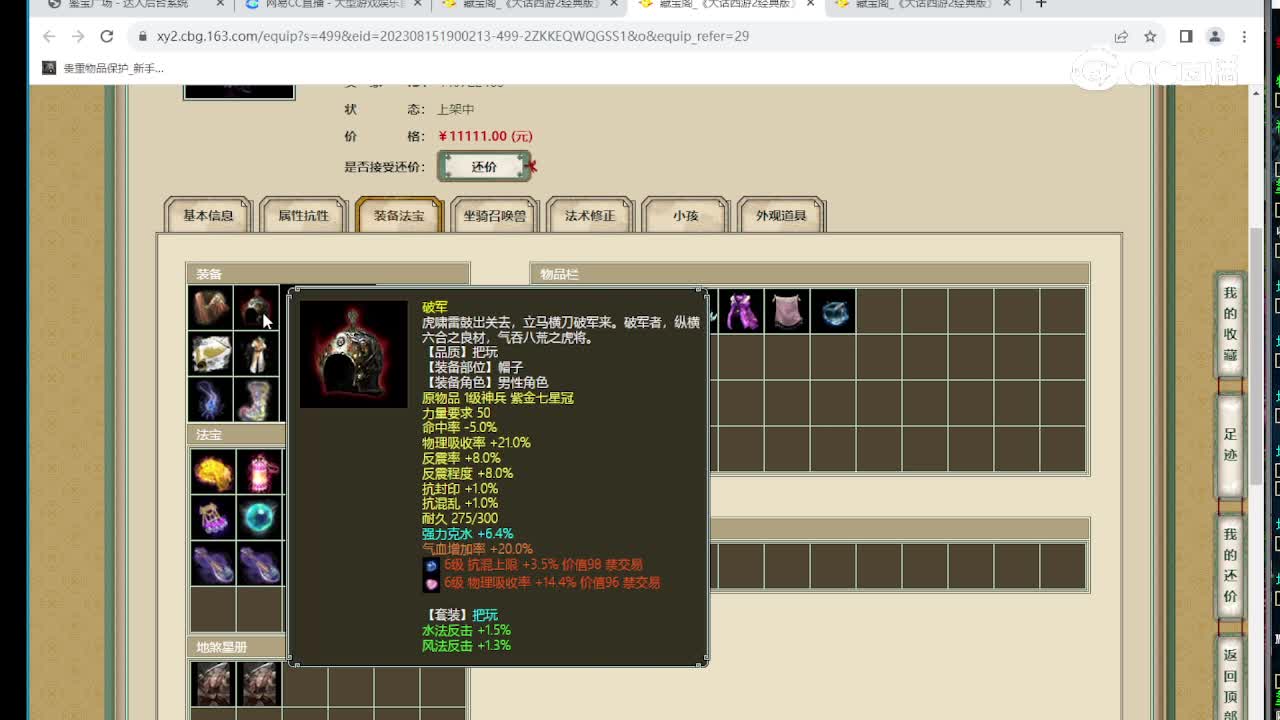This screenshot has height=720, width=1280.
Task: Switch to the 法术修正 tab
Action: coord(590,215)
